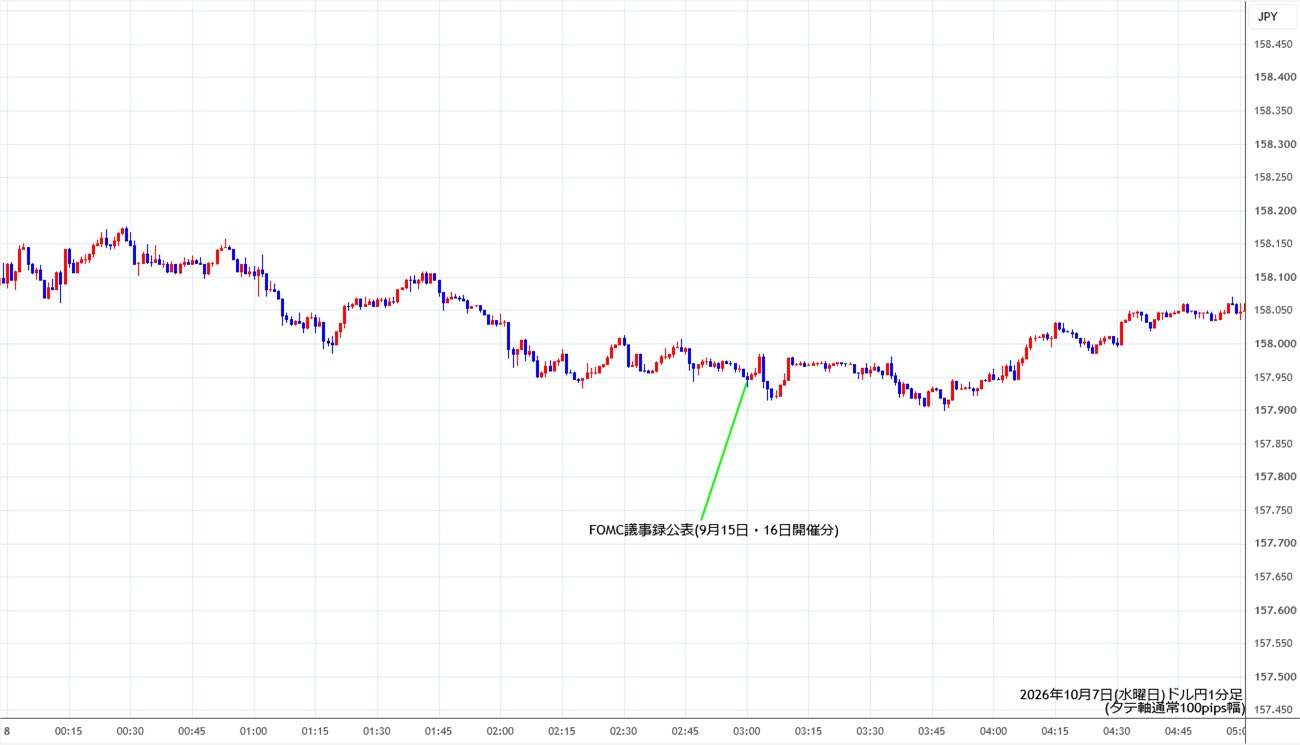This screenshot has width=1300, height=745.
Task: Click the 00:15 time axis label
Action: [x=69, y=731]
